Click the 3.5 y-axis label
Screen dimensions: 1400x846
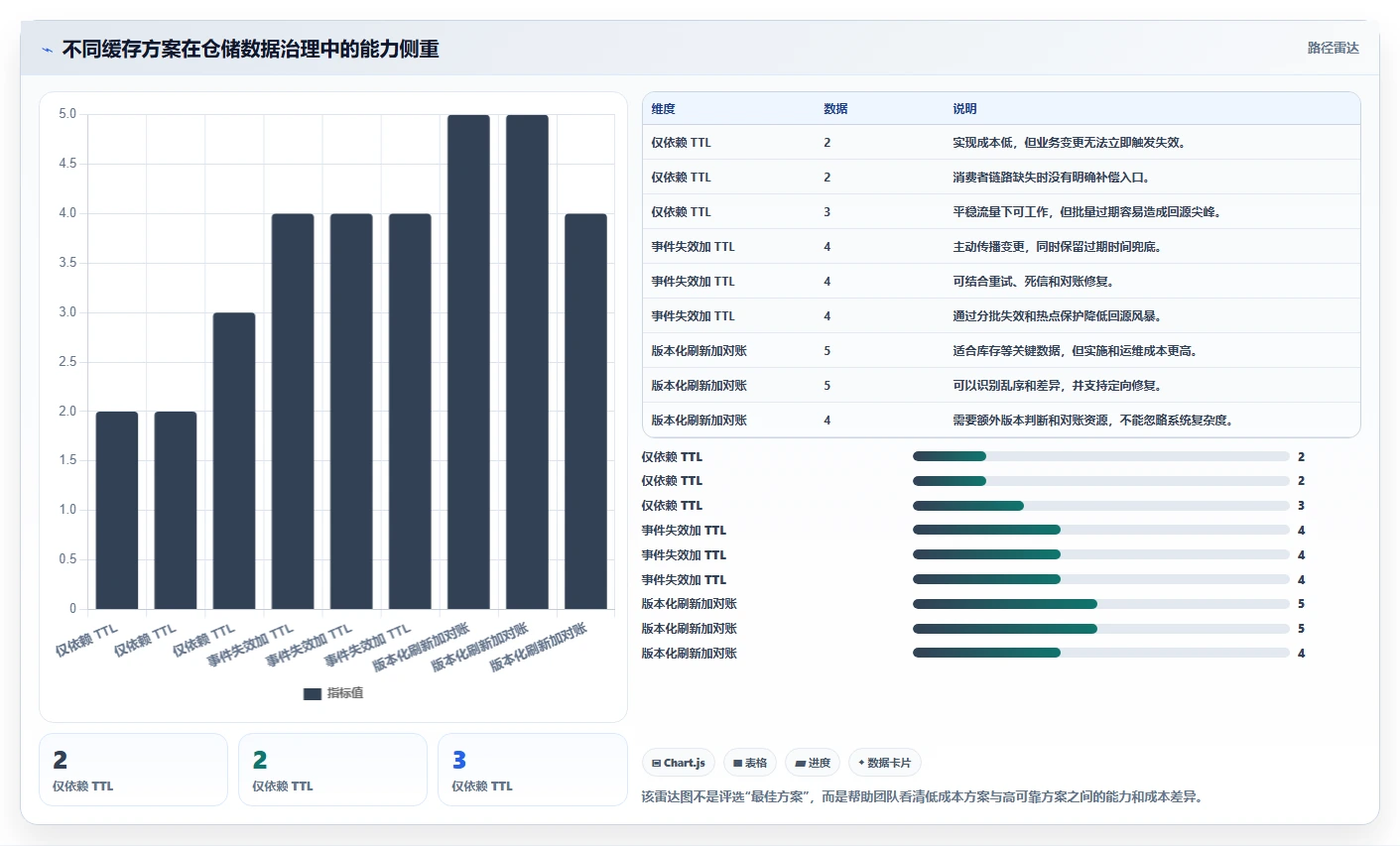pos(67,263)
